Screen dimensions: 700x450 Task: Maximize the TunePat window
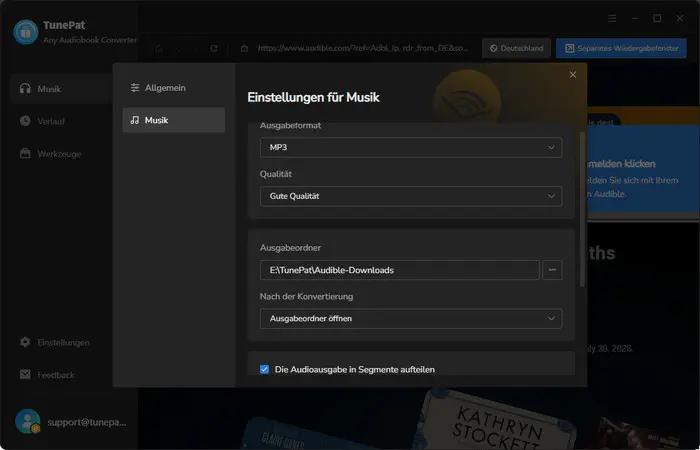click(657, 18)
